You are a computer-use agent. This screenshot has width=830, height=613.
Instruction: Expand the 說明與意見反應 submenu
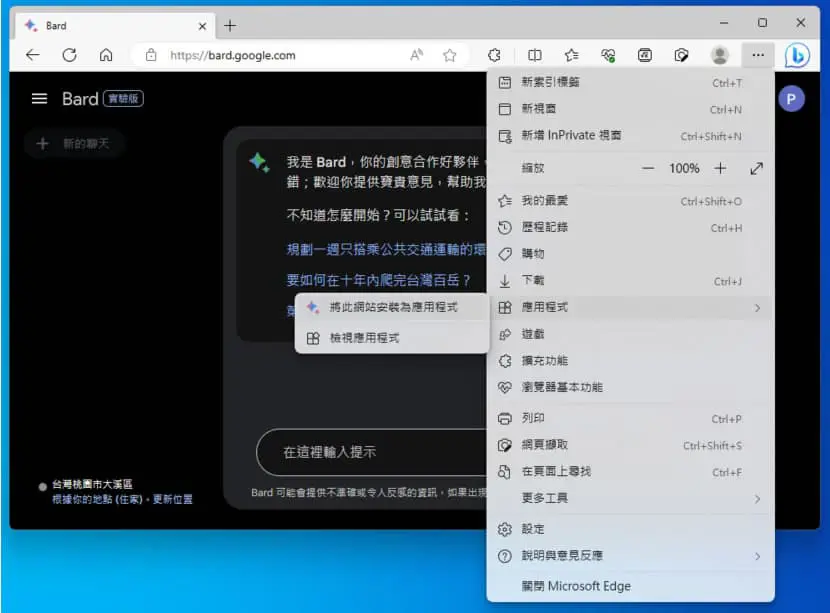(630, 556)
